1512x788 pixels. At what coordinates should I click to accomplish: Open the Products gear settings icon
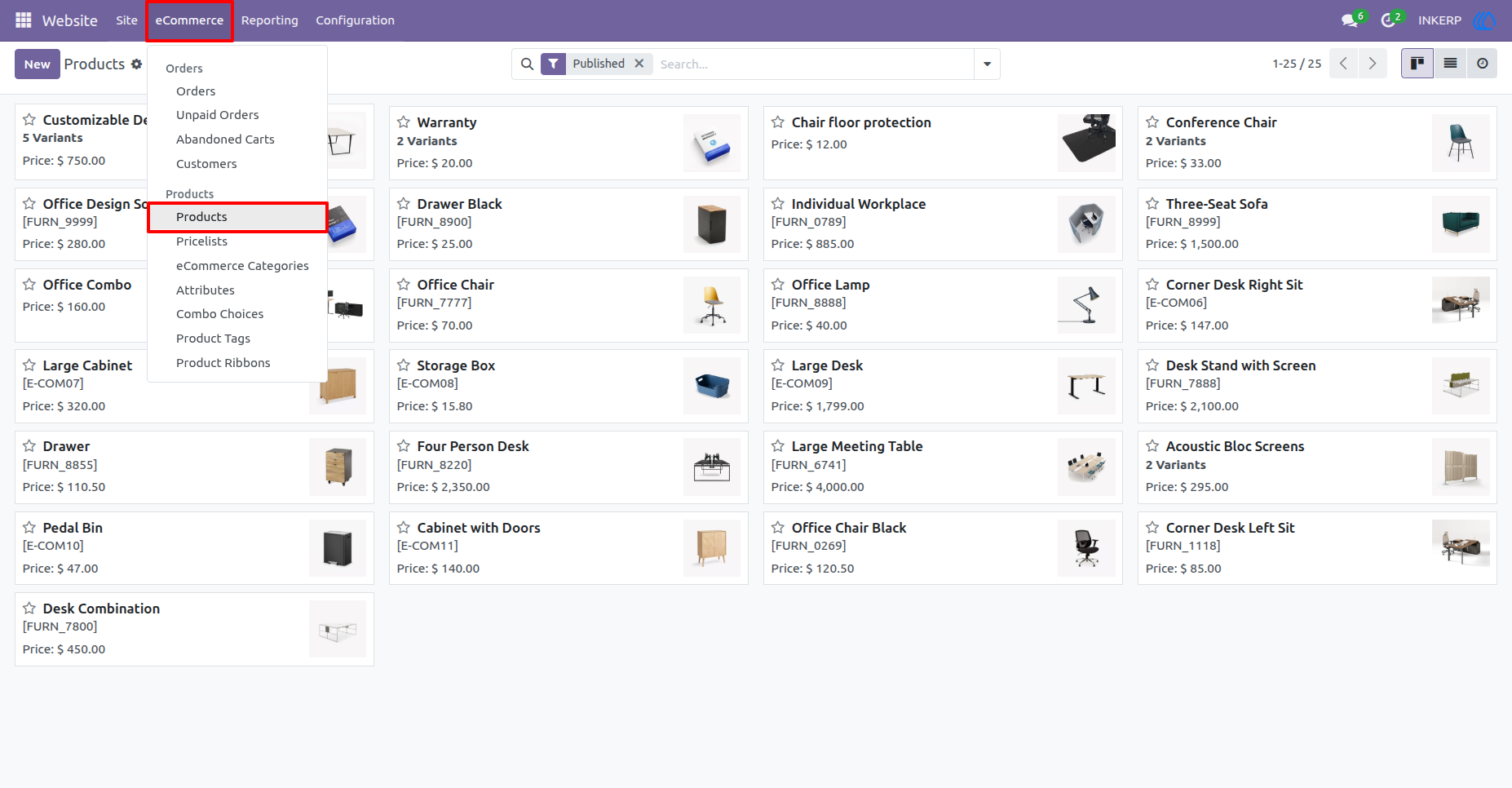pos(136,64)
